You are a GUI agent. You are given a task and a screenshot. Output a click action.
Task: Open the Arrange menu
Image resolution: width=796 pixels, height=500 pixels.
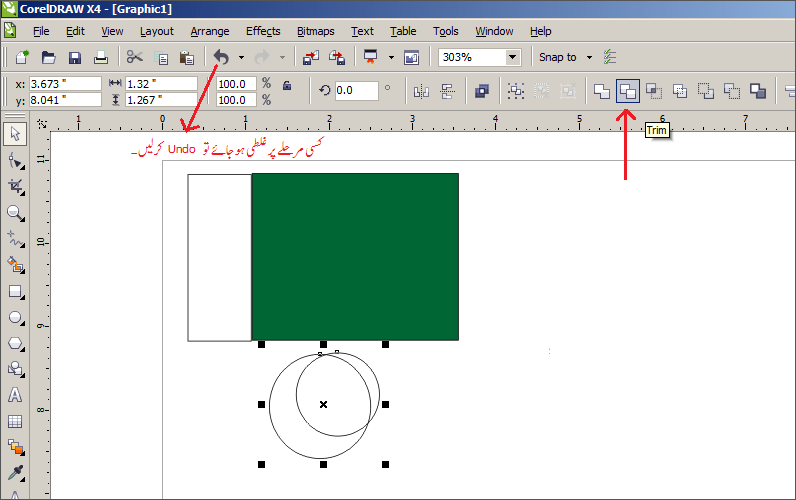(x=209, y=31)
